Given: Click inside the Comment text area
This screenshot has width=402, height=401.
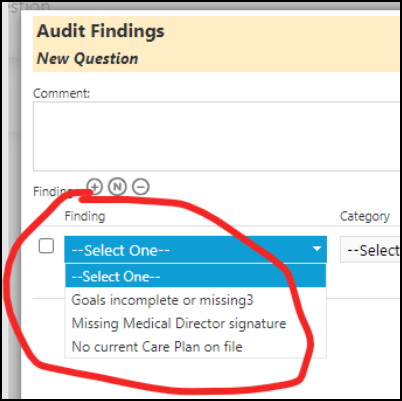Looking at the screenshot, I should (216, 136).
